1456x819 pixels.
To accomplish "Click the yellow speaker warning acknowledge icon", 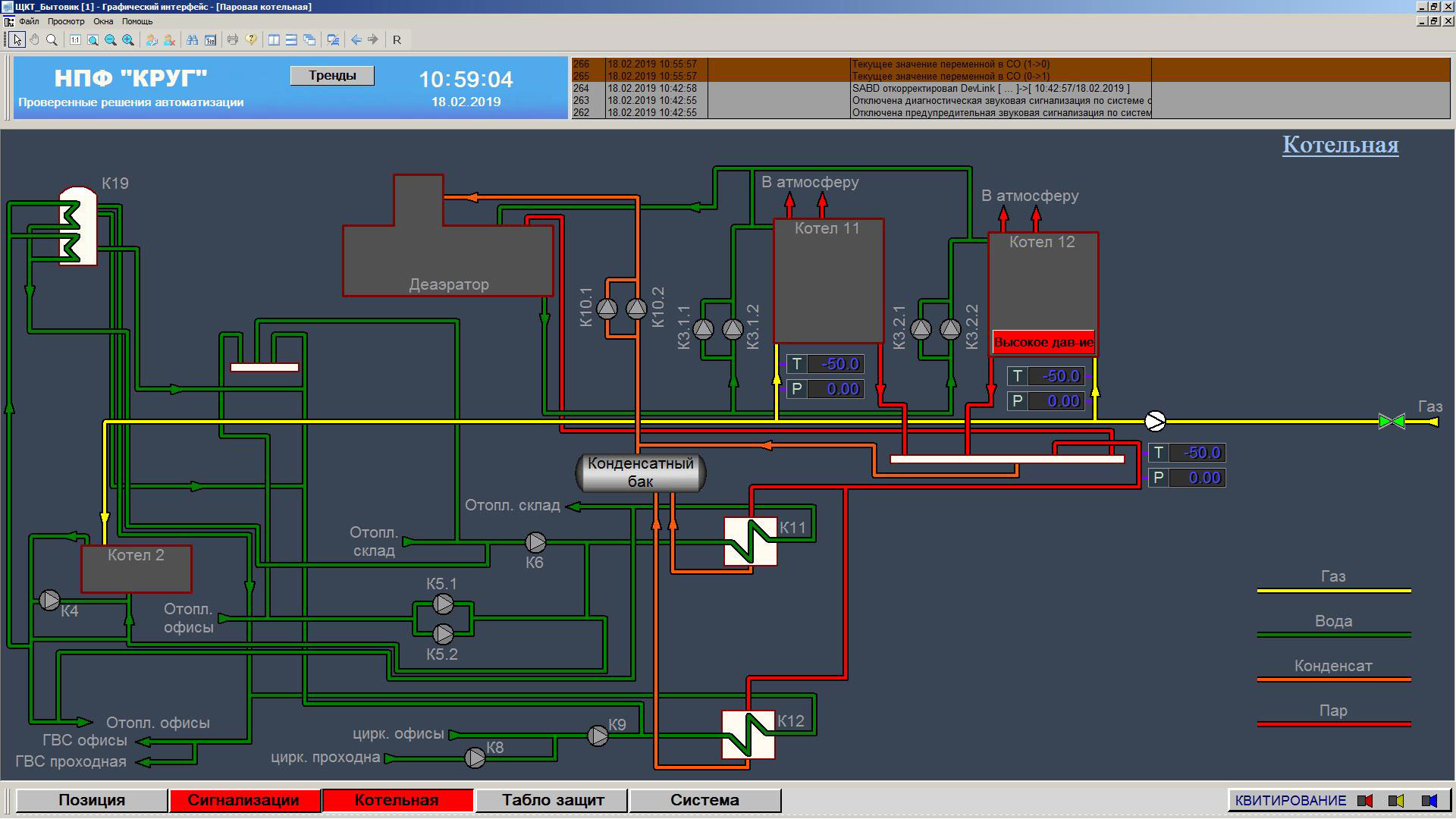I will click(x=1396, y=800).
